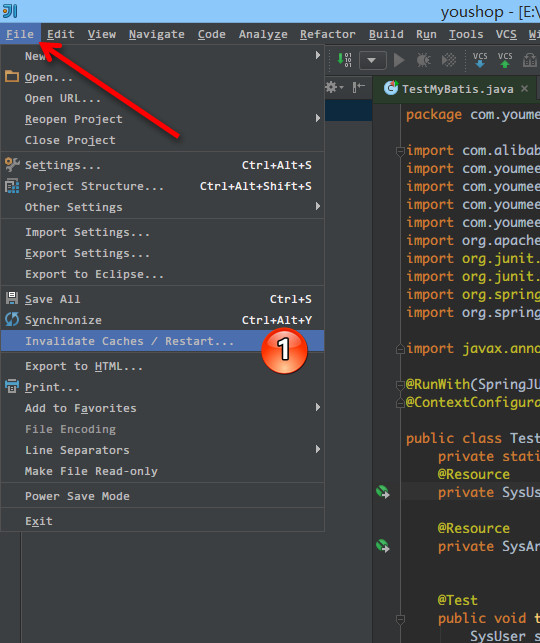
Task: Click the Run play icon in toolbar
Action: click(399, 60)
